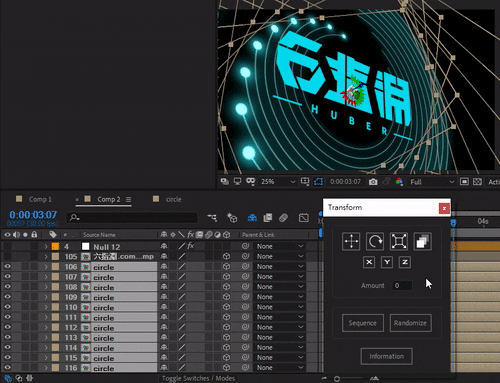Toggle shy switch for layer 112
Viewport: 500px width, 383px height.
164,327
